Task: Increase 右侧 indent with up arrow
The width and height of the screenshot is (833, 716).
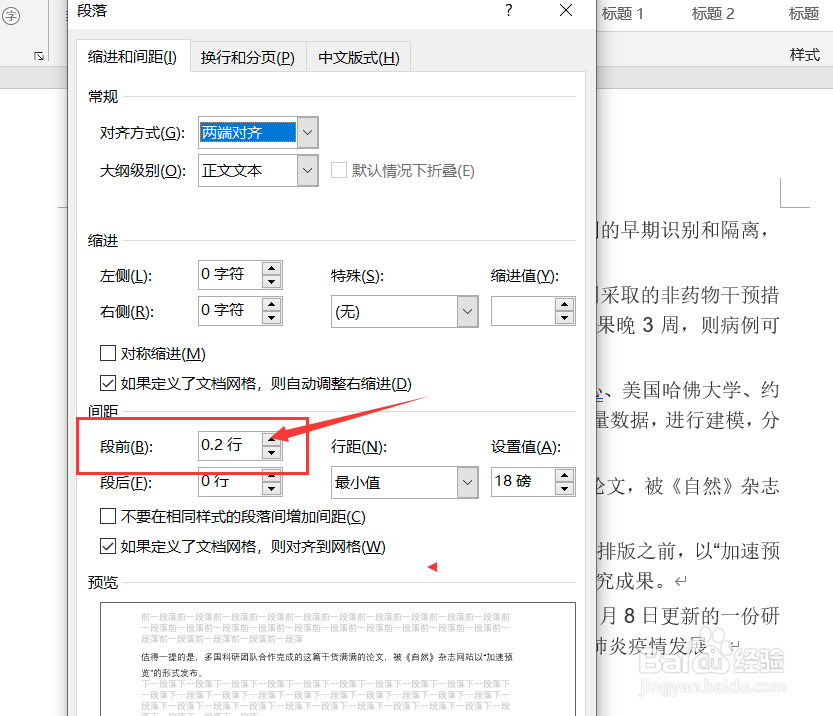Action: (x=272, y=305)
